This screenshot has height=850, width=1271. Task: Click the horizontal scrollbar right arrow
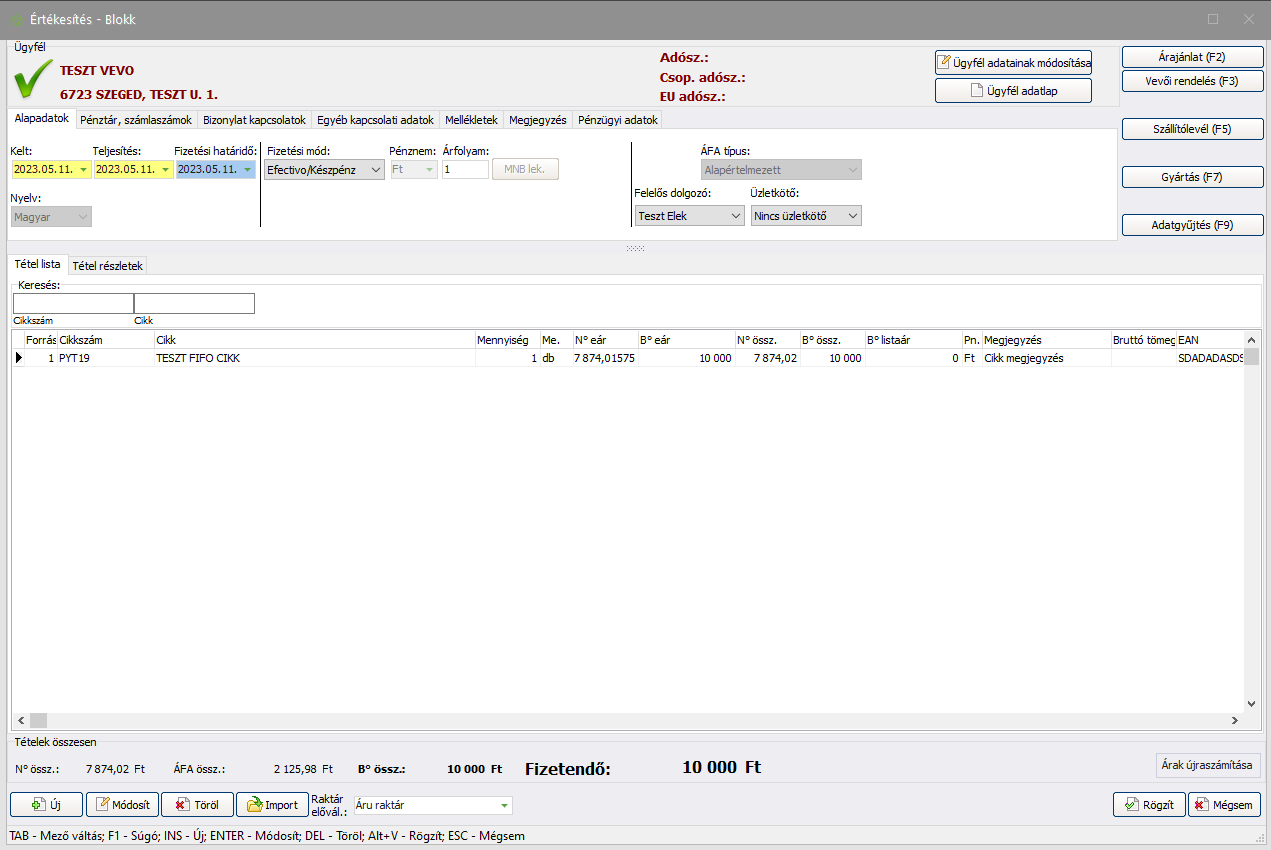coord(1235,720)
